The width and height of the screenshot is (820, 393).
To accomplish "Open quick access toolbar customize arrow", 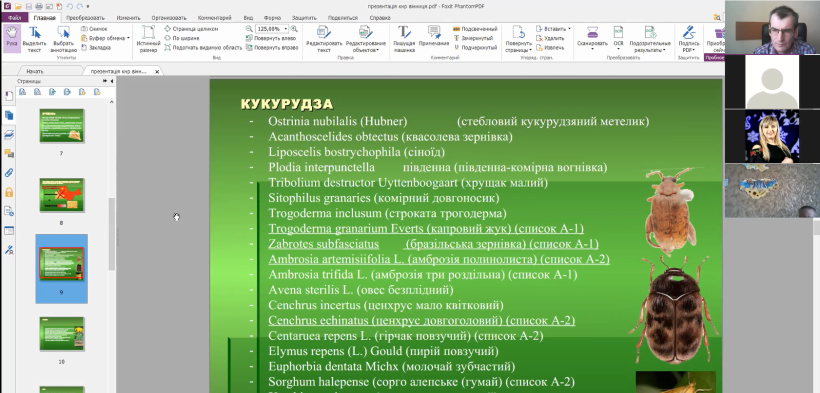I will 87,6.
